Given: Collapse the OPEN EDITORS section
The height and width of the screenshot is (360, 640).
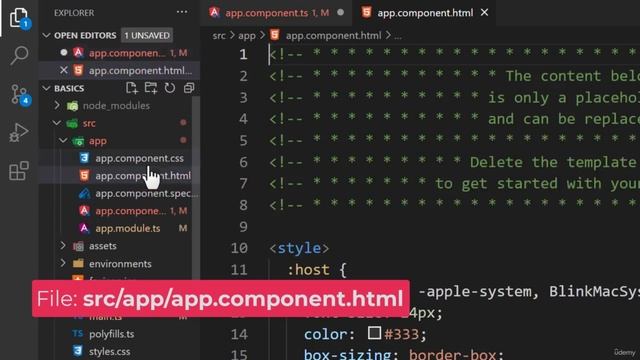Looking at the screenshot, I should [x=47, y=36].
